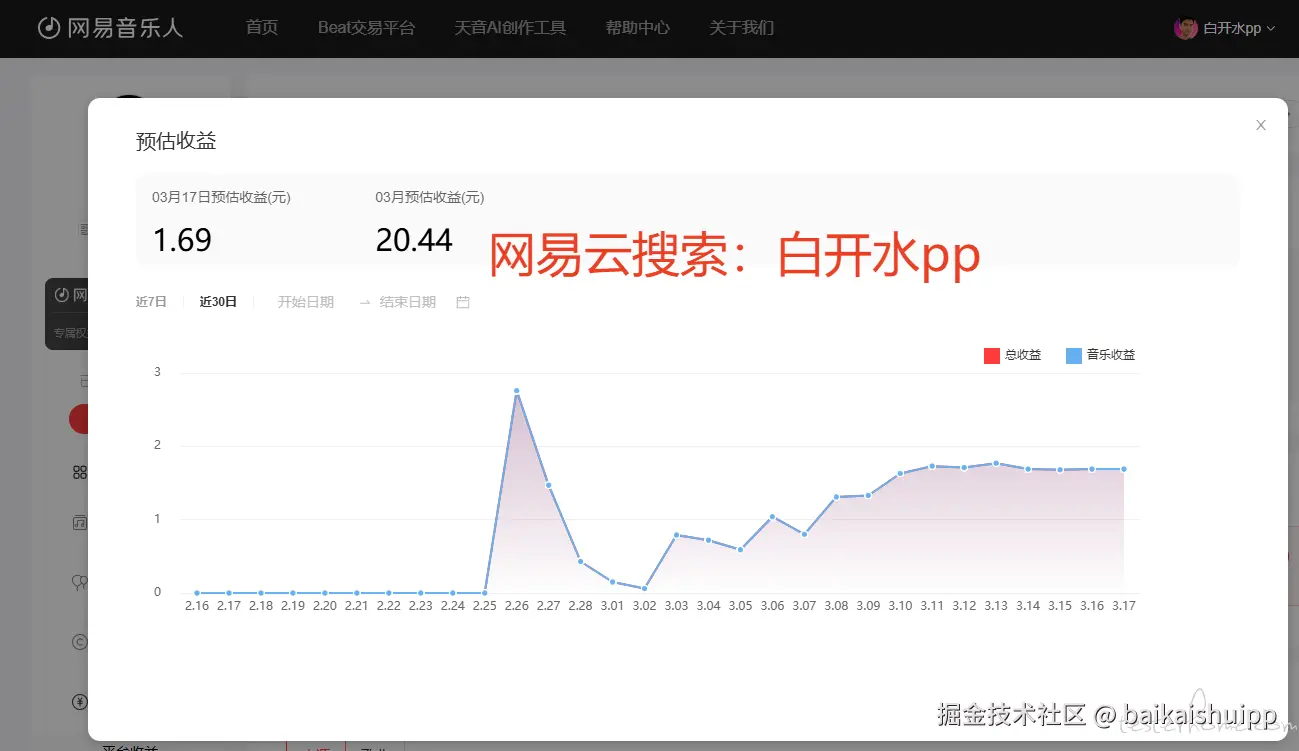Select the data point at 2.28
1299x751 pixels.
click(x=580, y=561)
